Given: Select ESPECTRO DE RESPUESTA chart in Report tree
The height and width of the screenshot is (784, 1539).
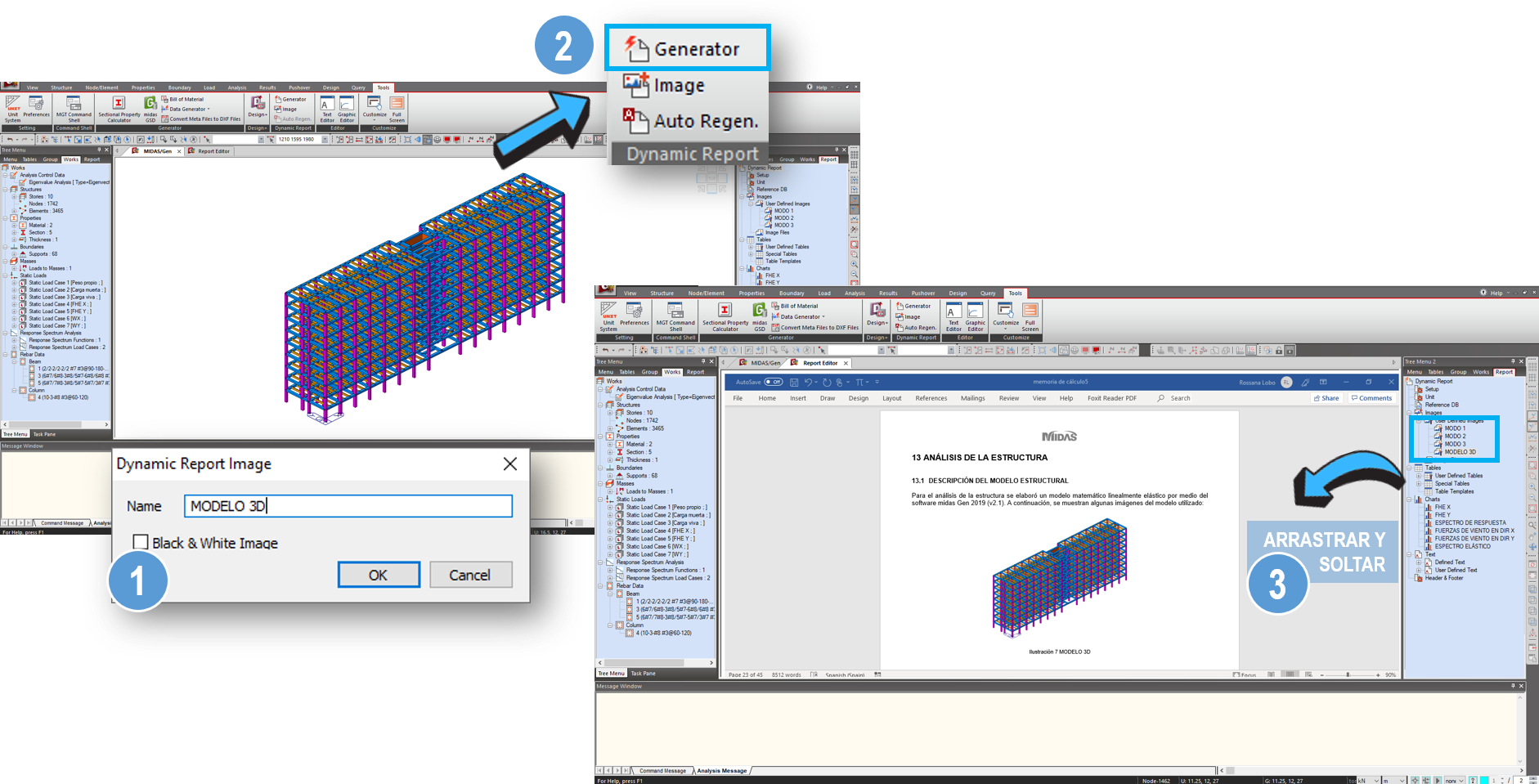Looking at the screenshot, I should pos(1469,522).
